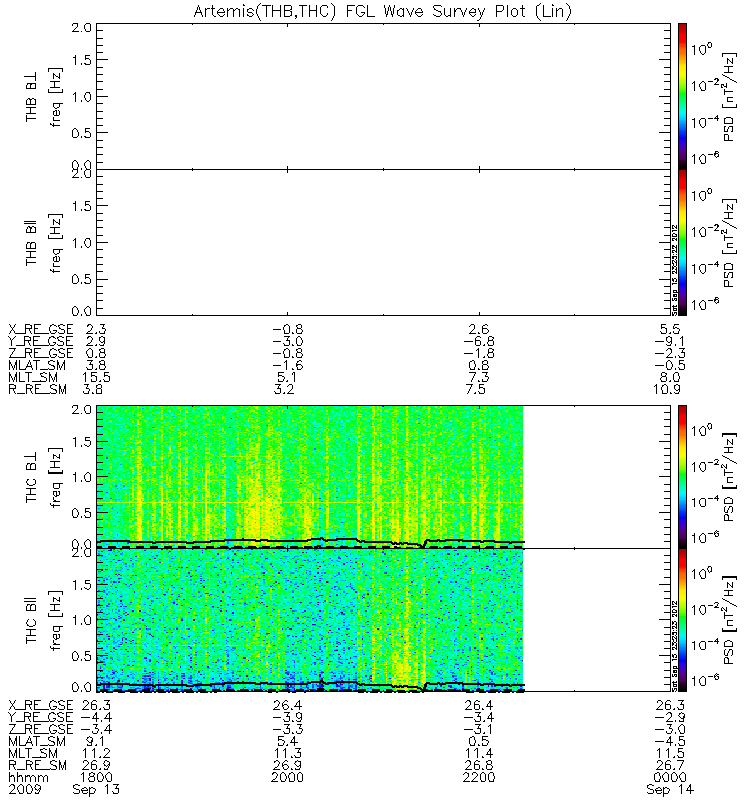Screen dimensions: 750x800
Task: Click the 'THB B∥ freq [Hz]' axis label
Action: pyautogui.click(x=43, y=243)
